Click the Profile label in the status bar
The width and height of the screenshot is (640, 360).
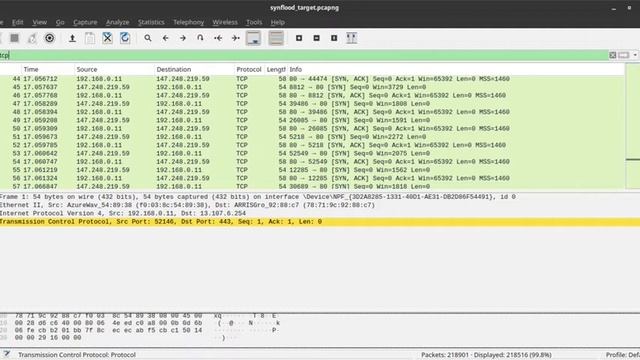click(x=622, y=355)
